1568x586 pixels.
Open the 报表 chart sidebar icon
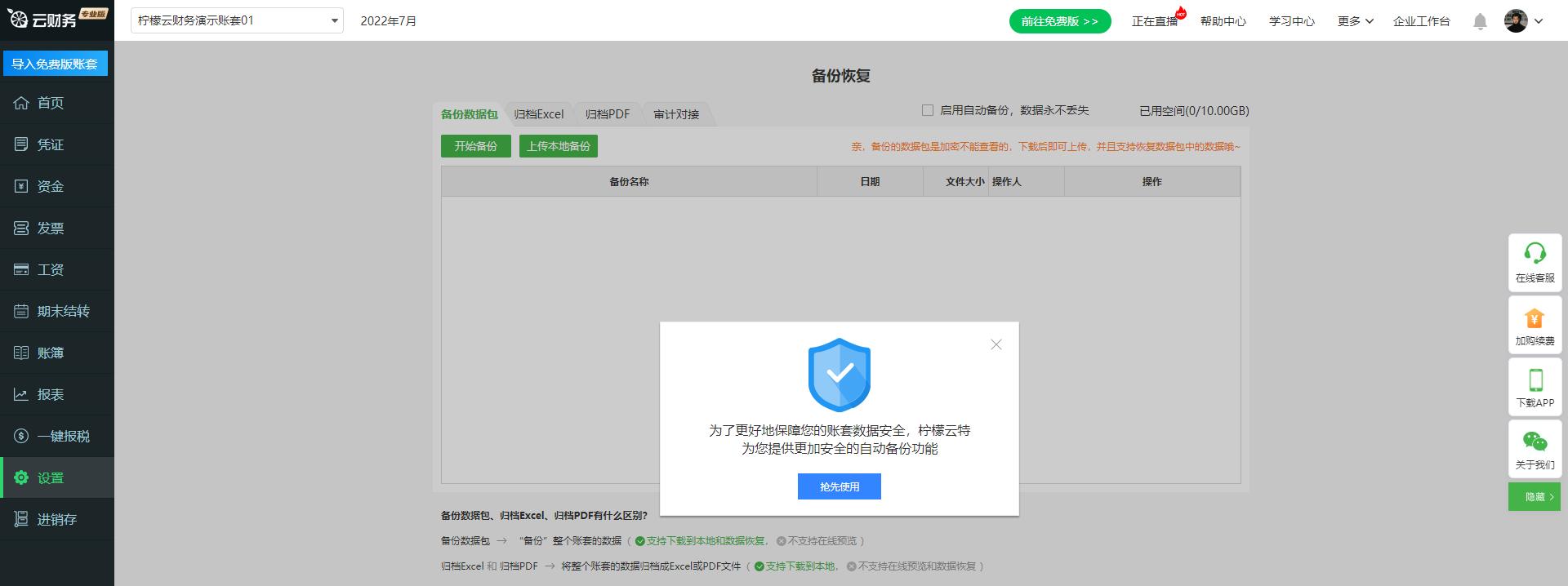tap(21, 394)
